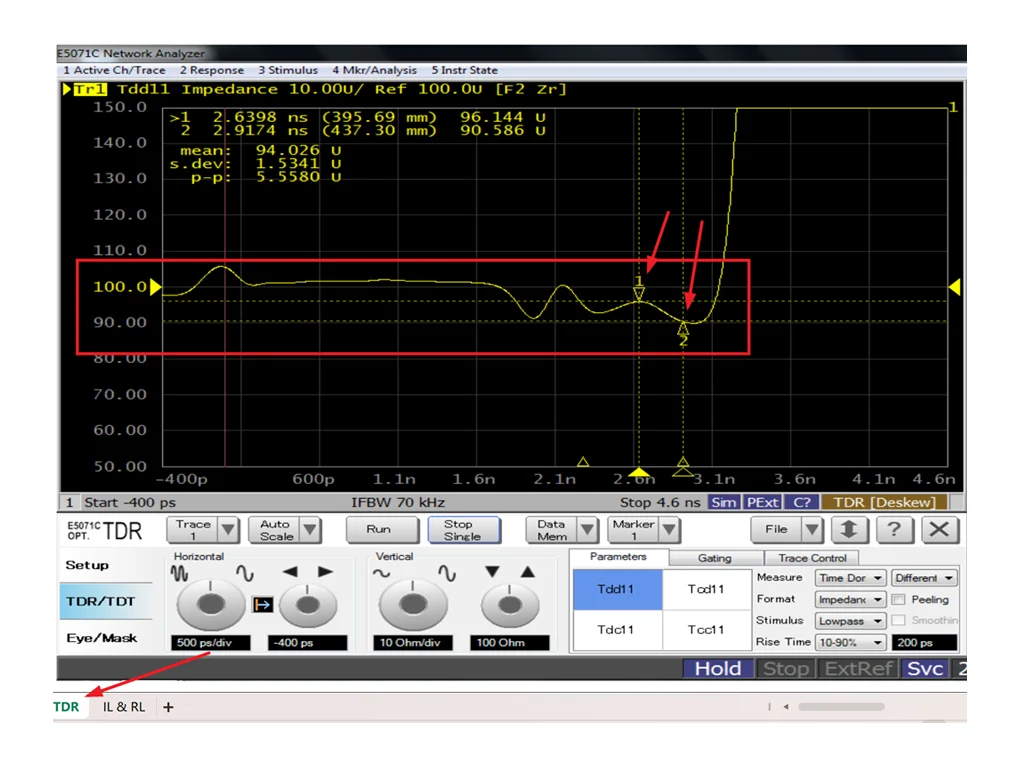
Task: Click the vertical flatten waveform icon
Action: pyautogui.click(x=381, y=574)
